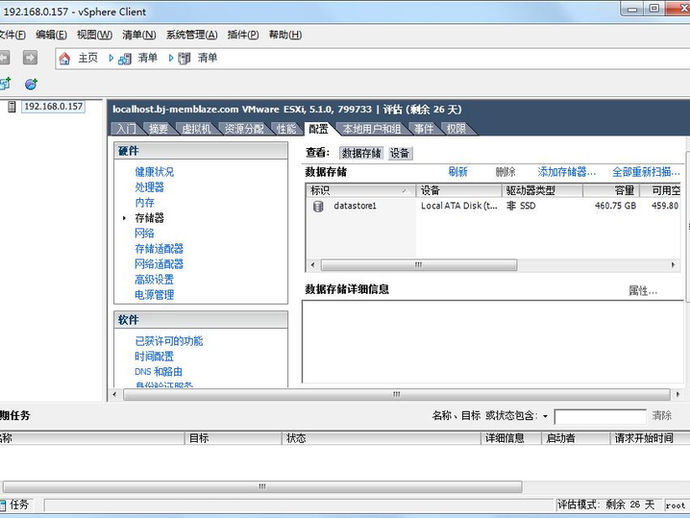Open 已获许可的功能 software link
Viewport: 690px width, 518px height.
coord(169,341)
